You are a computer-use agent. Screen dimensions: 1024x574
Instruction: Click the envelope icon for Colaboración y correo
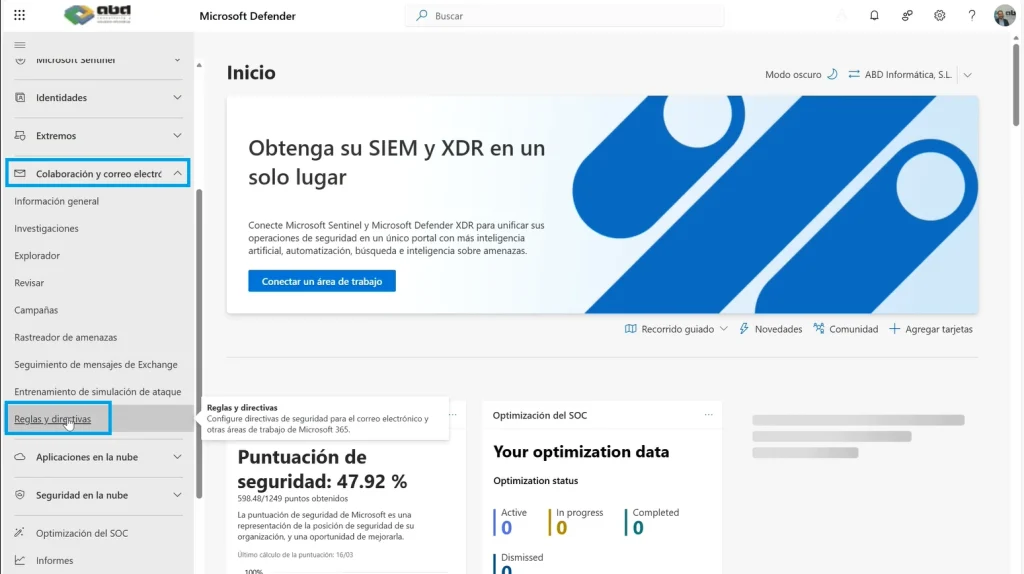pos(20,173)
